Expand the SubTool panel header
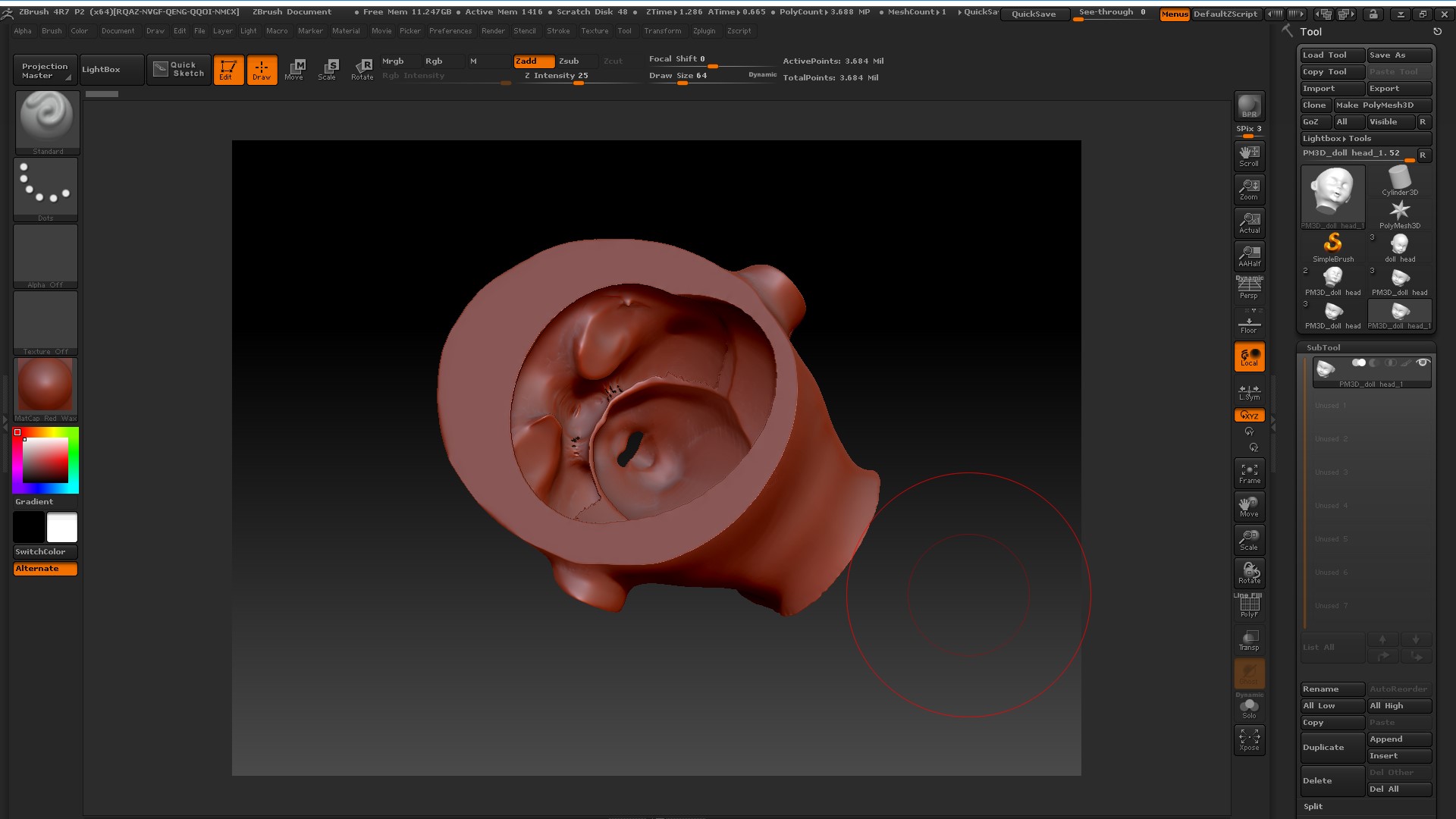The height and width of the screenshot is (819, 1456). [1323, 347]
